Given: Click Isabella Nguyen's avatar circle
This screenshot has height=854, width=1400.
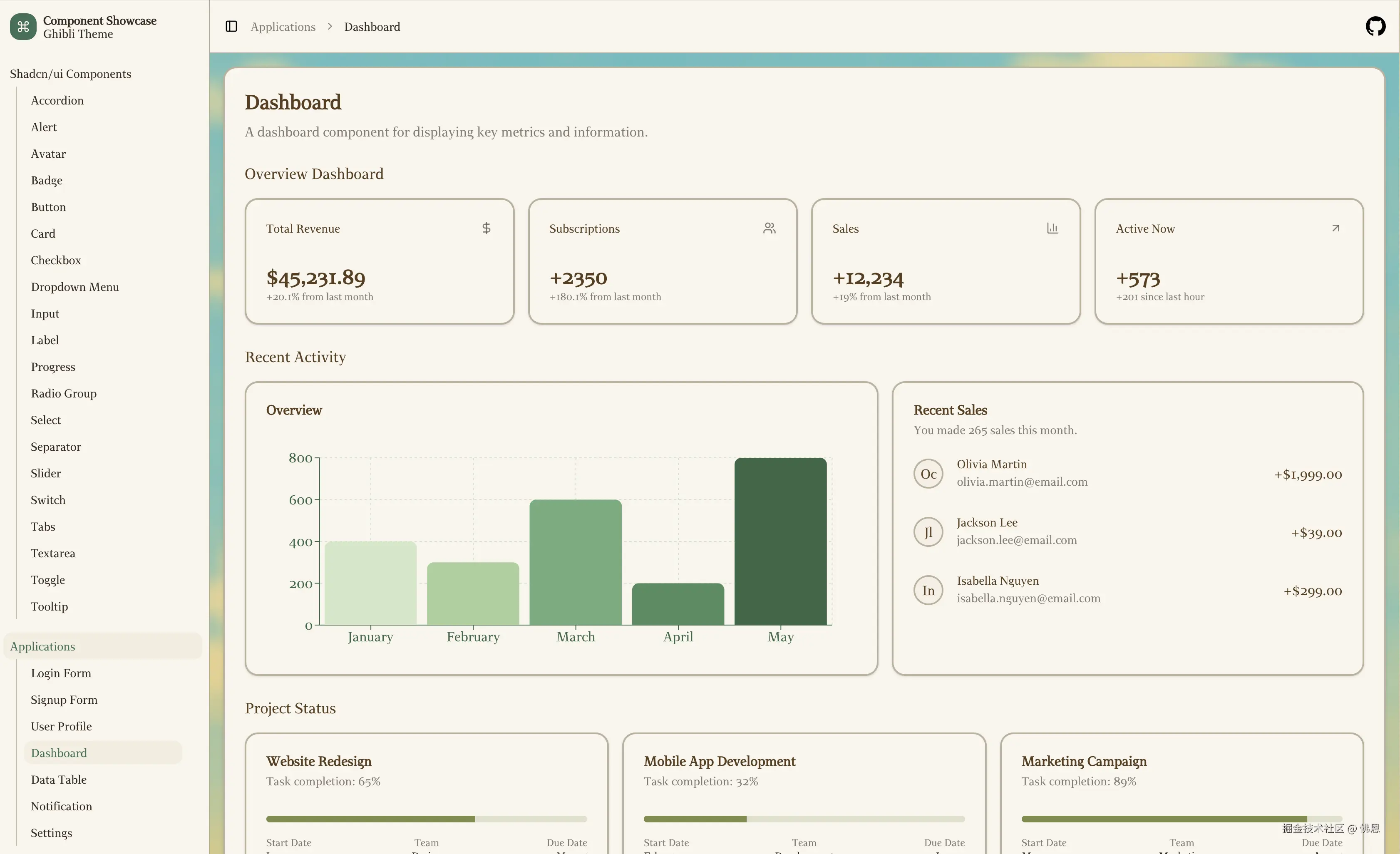Looking at the screenshot, I should [x=928, y=591].
